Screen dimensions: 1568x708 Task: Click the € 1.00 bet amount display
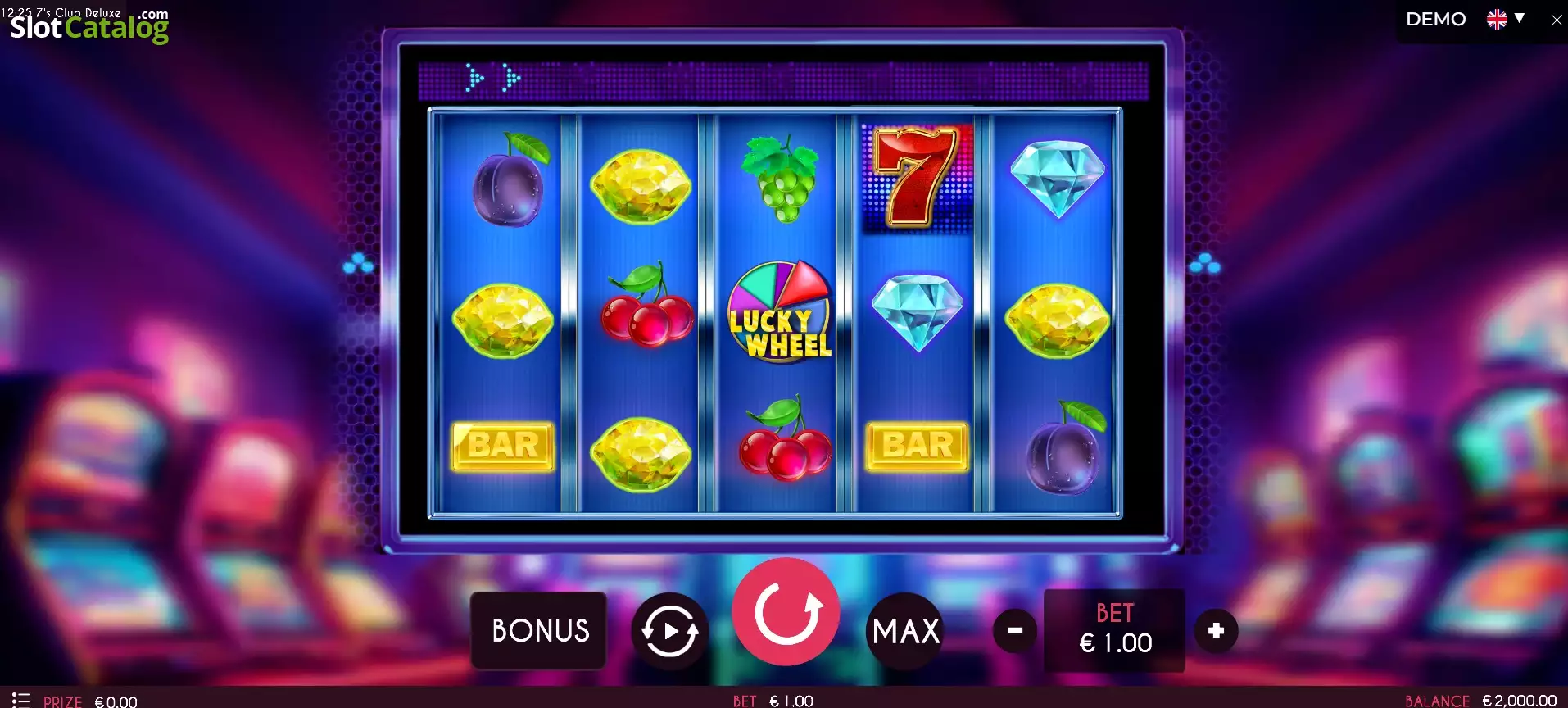click(1115, 643)
